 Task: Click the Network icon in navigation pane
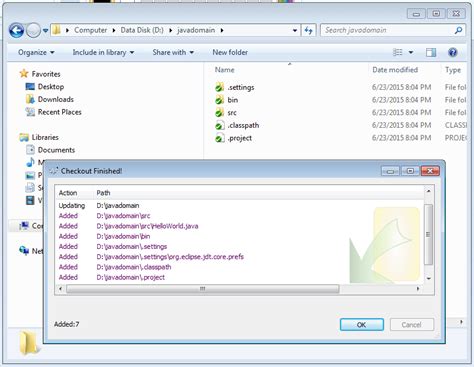coord(24,250)
